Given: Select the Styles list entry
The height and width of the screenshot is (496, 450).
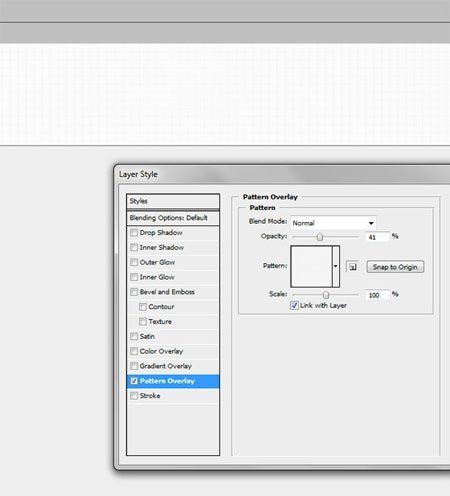Looking at the screenshot, I should [173, 201].
